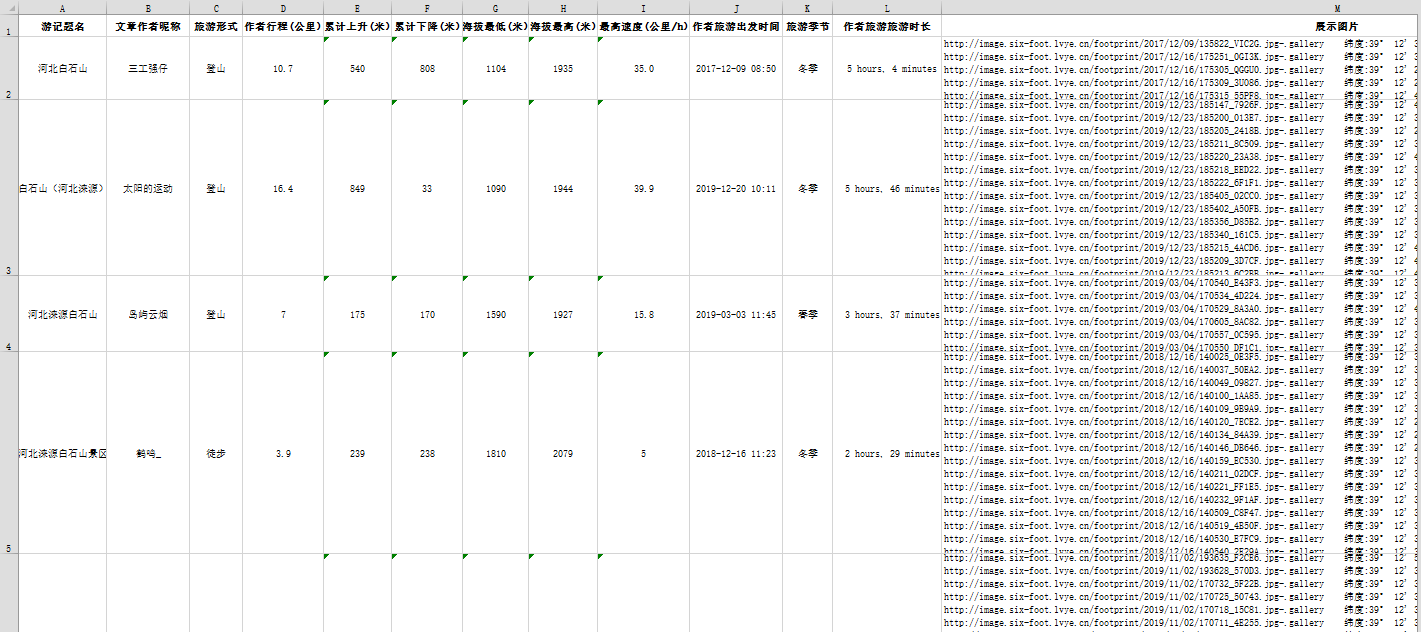Image resolution: width=1421 pixels, height=632 pixels.
Task: Select departure time 2018-12-16 11:23
Action: point(736,453)
